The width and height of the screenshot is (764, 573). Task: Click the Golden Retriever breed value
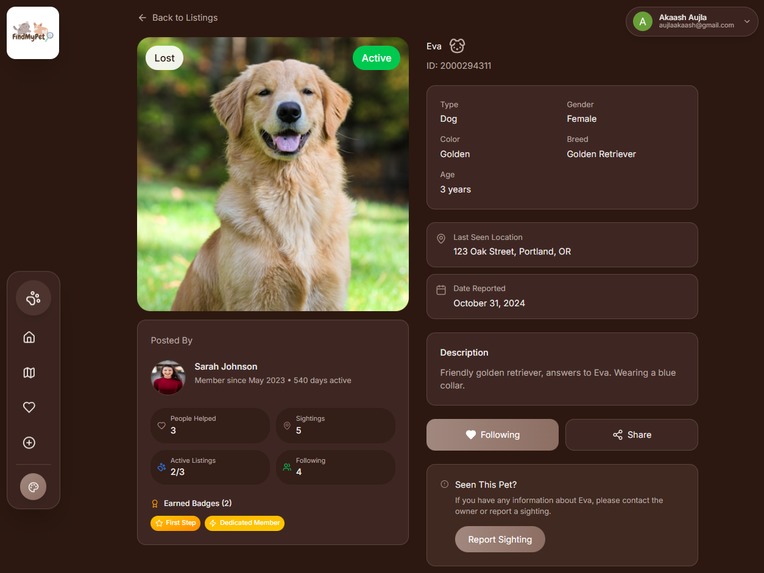point(601,154)
